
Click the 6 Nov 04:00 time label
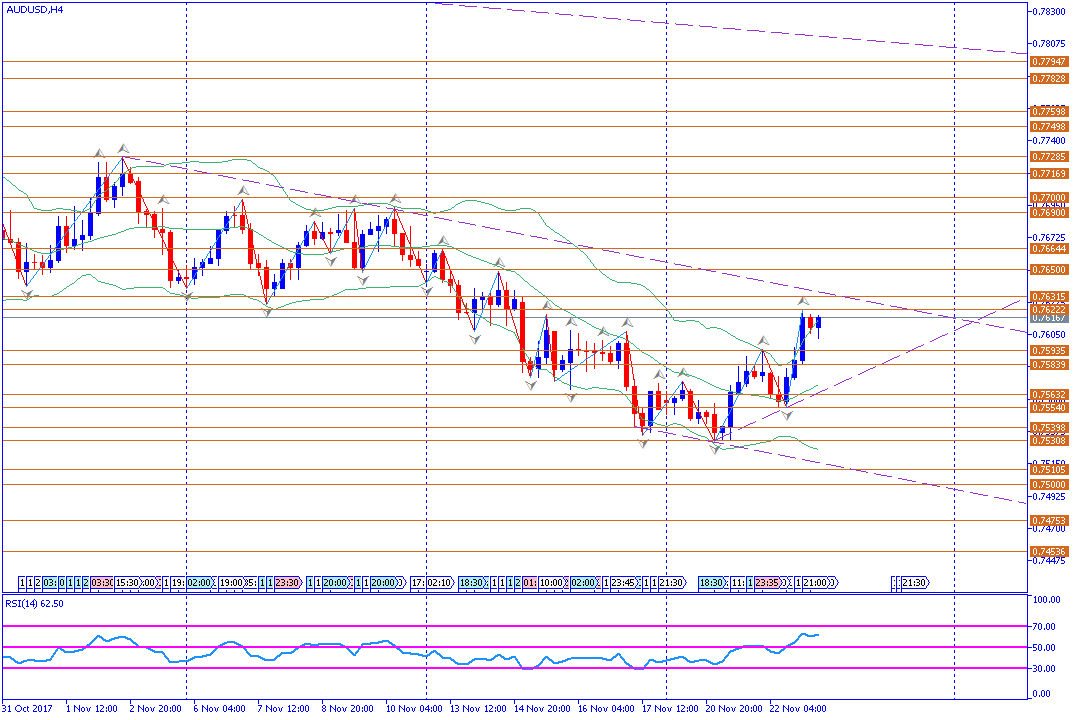click(x=219, y=709)
